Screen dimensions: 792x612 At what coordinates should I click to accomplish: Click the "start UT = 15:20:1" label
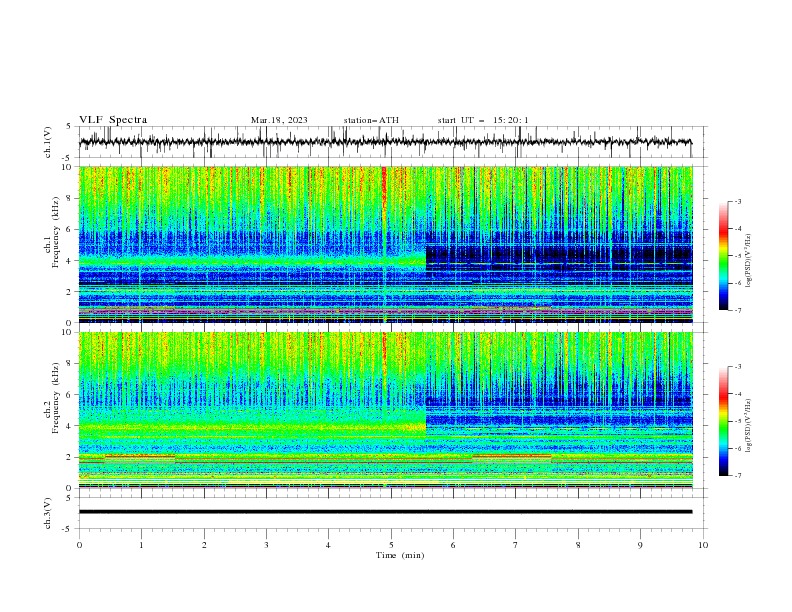coord(483,120)
